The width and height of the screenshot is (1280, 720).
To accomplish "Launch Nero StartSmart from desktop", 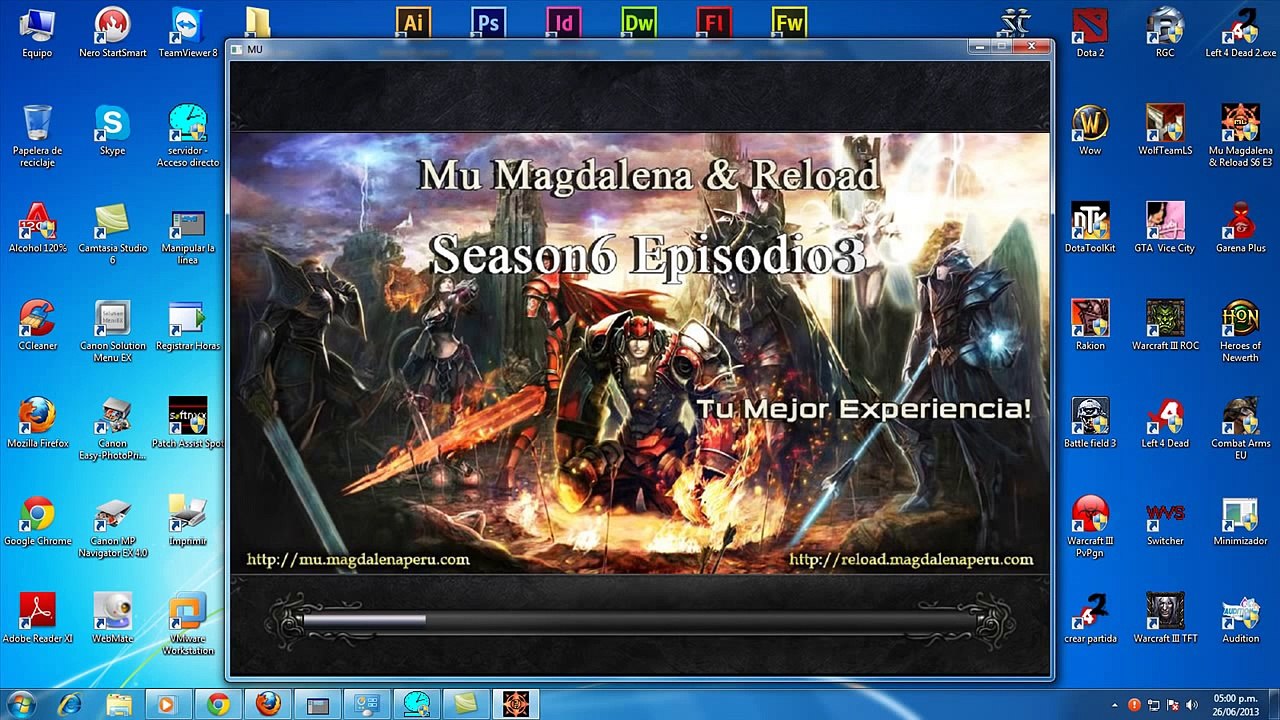I will [x=112, y=32].
